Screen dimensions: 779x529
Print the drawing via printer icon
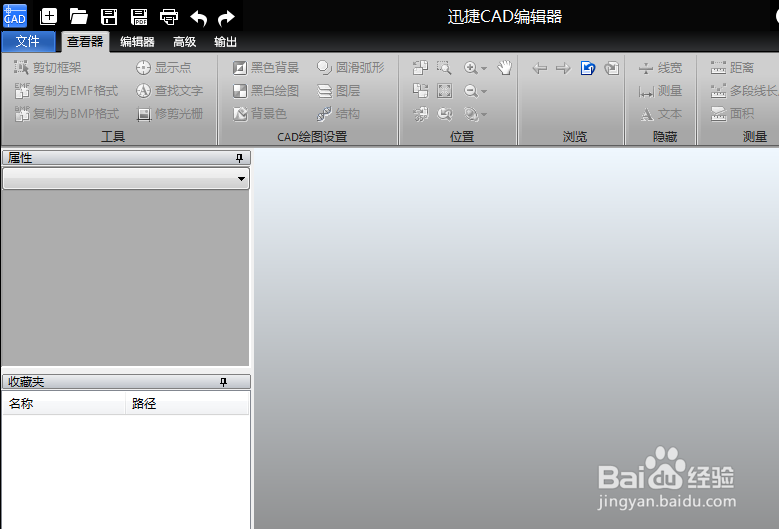tap(169, 17)
